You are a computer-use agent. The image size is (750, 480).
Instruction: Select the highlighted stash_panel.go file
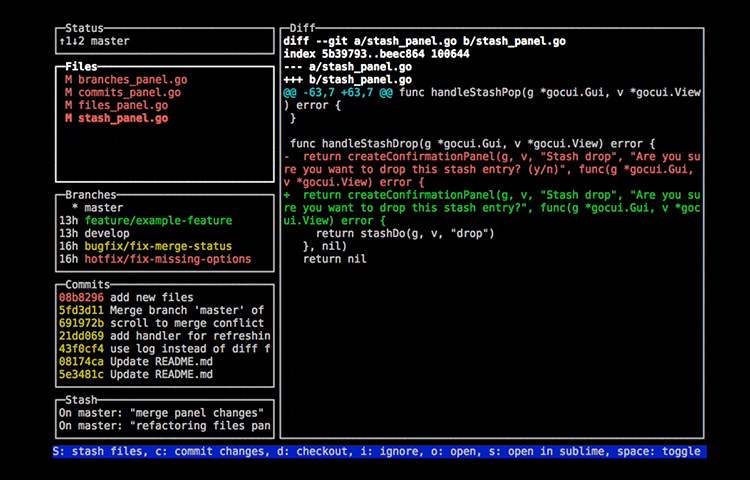[122, 118]
